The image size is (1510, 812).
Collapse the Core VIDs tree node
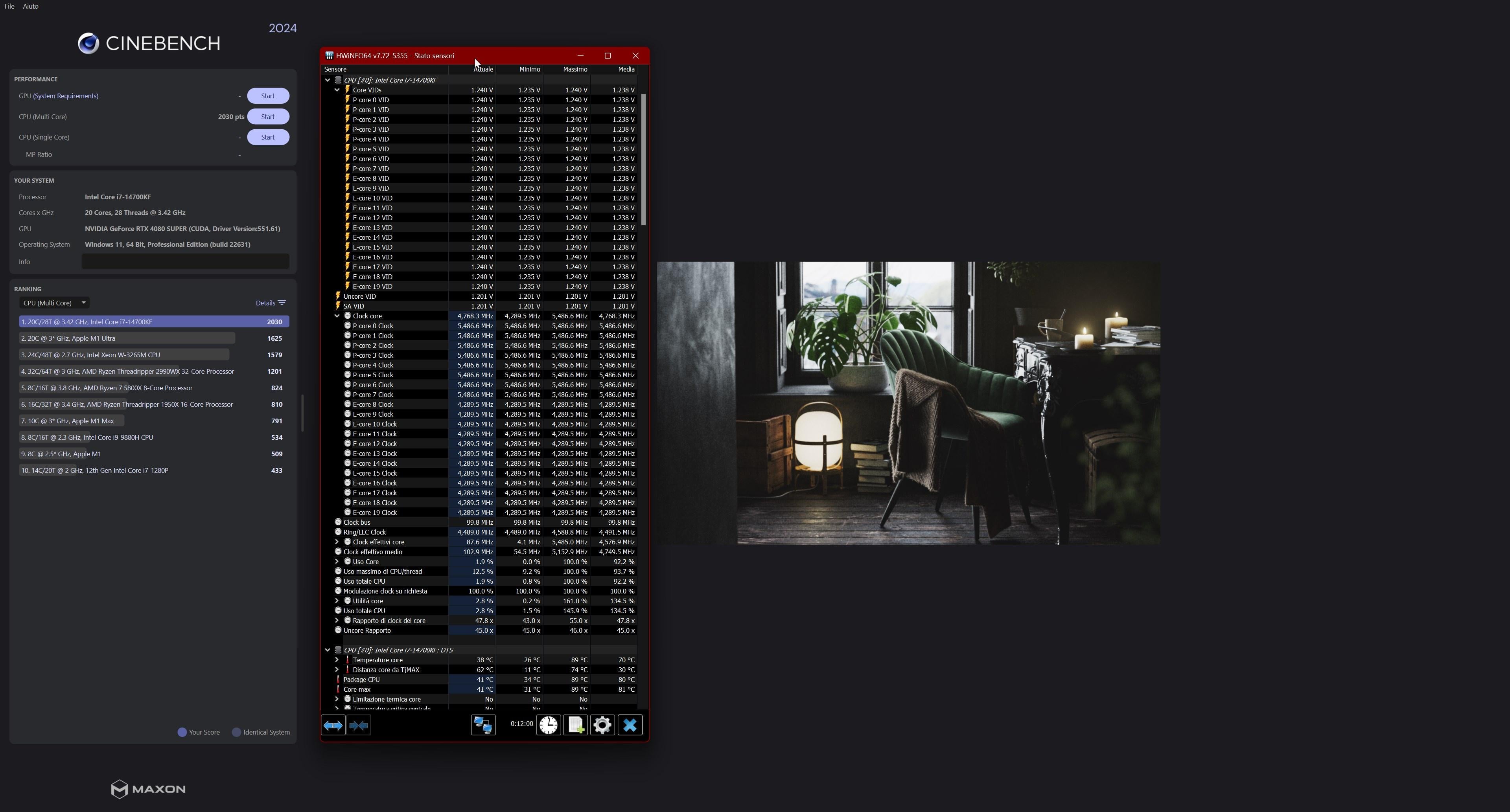[337, 90]
